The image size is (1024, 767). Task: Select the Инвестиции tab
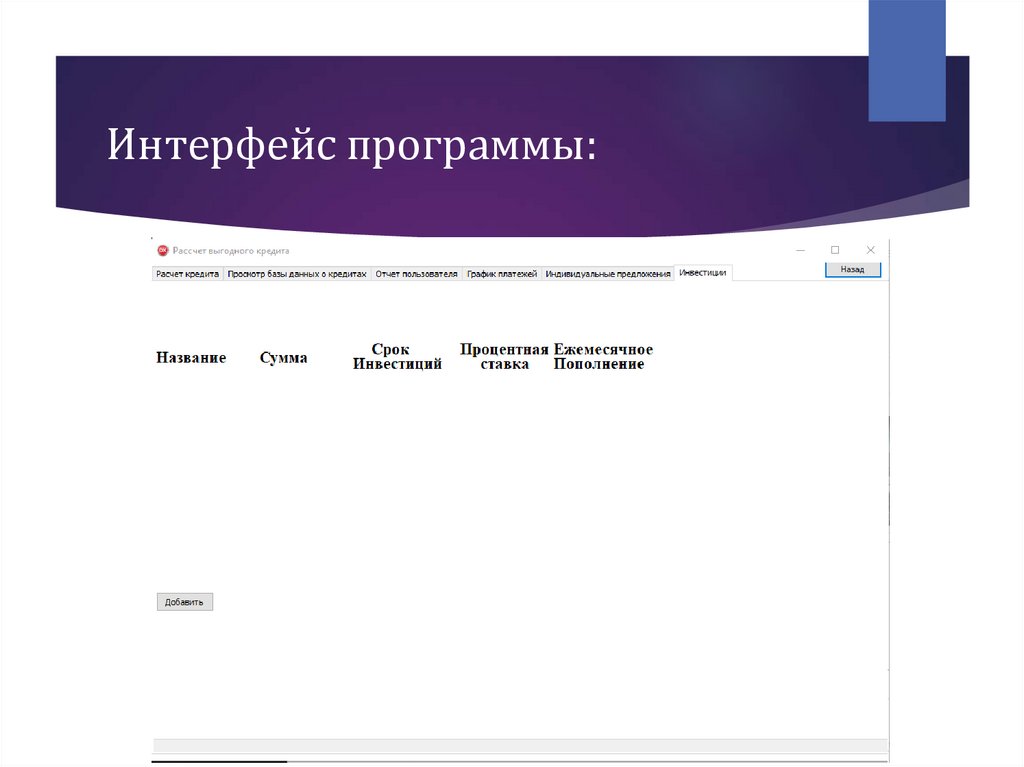(x=703, y=272)
